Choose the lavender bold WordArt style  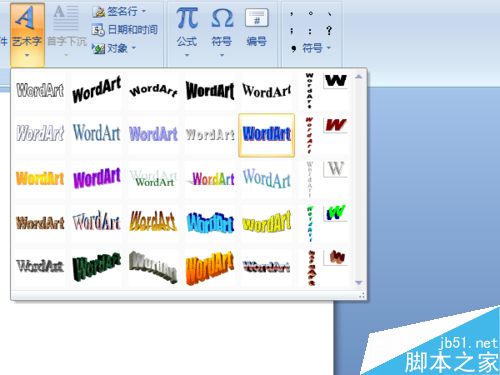tap(153, 134)
